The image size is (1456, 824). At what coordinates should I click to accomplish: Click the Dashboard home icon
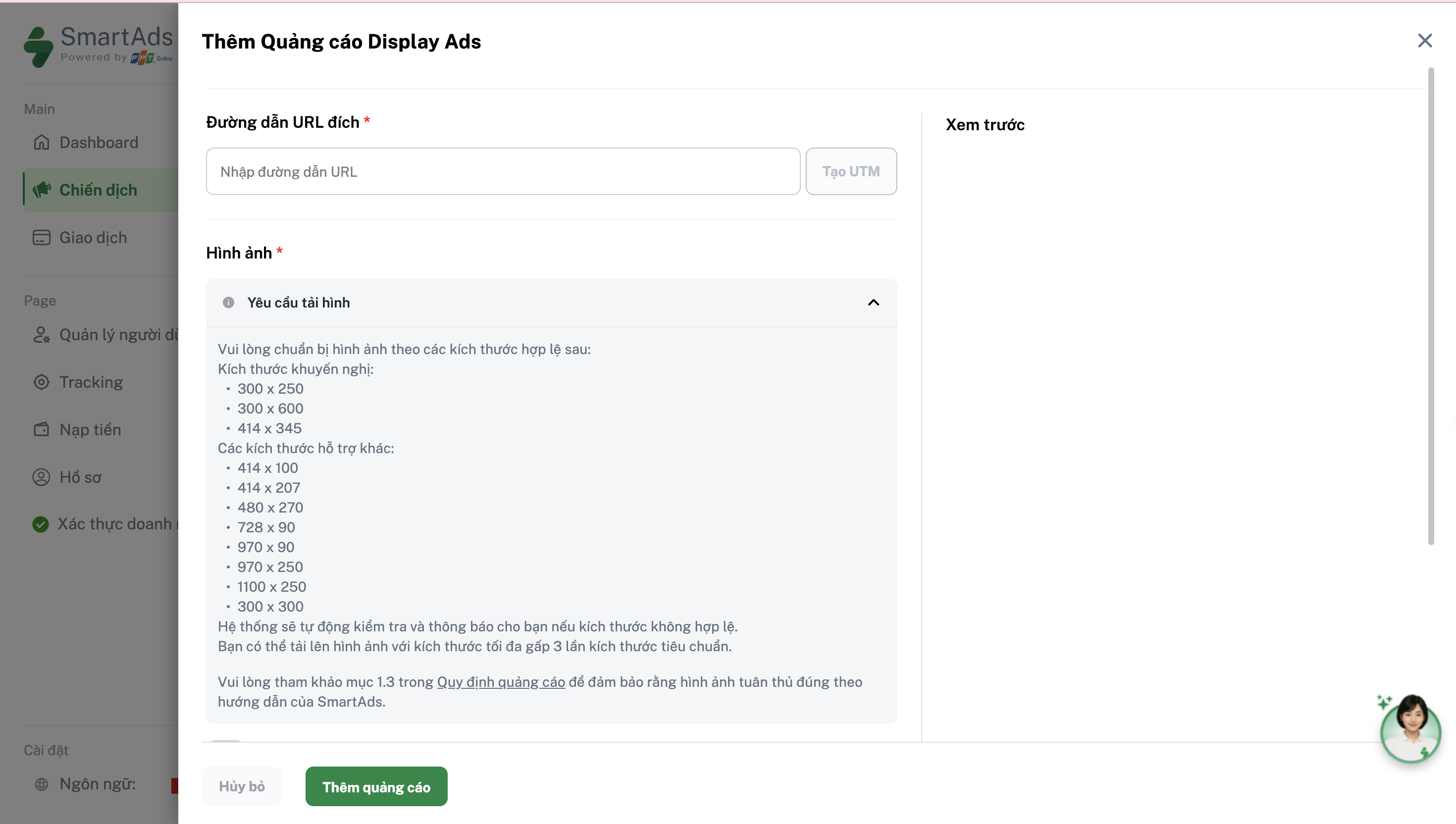click(41, 143)
